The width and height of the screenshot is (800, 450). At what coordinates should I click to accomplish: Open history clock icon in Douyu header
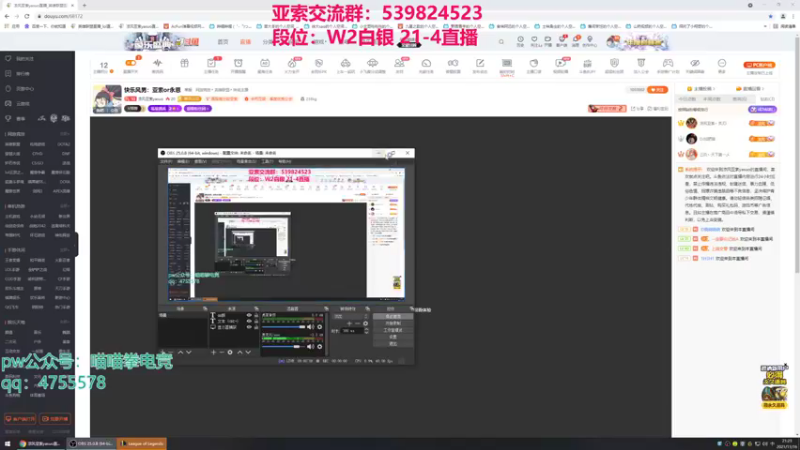click(520, 39)
